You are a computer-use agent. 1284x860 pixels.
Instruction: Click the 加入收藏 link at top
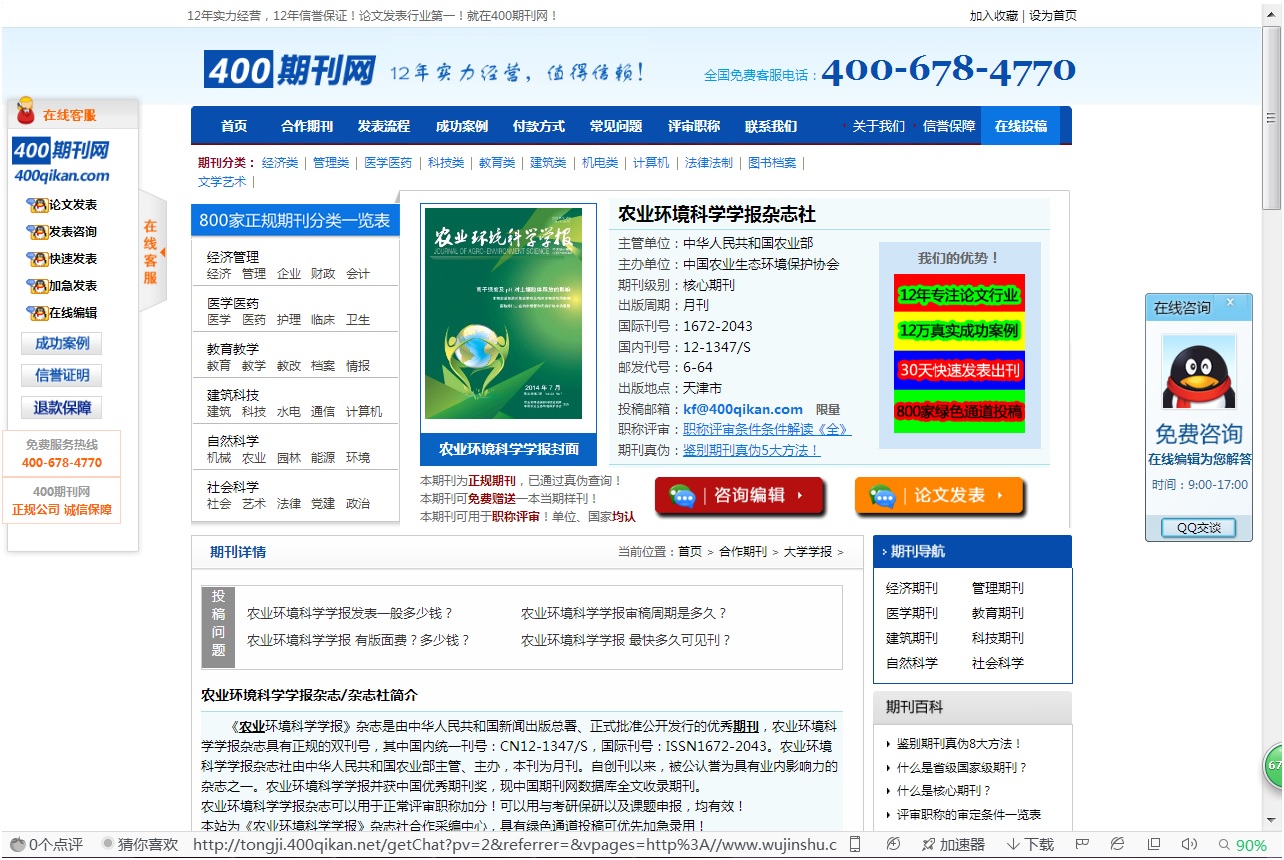(994, 16)
